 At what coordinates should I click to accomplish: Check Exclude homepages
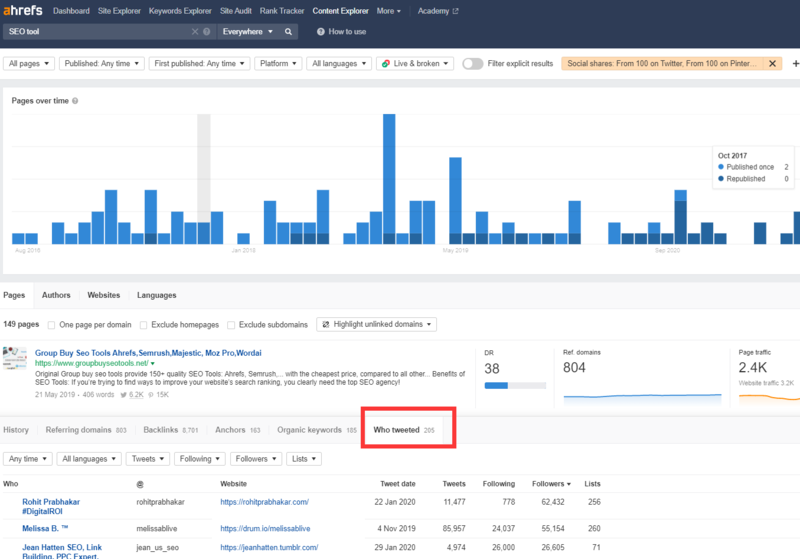point(143,325)
